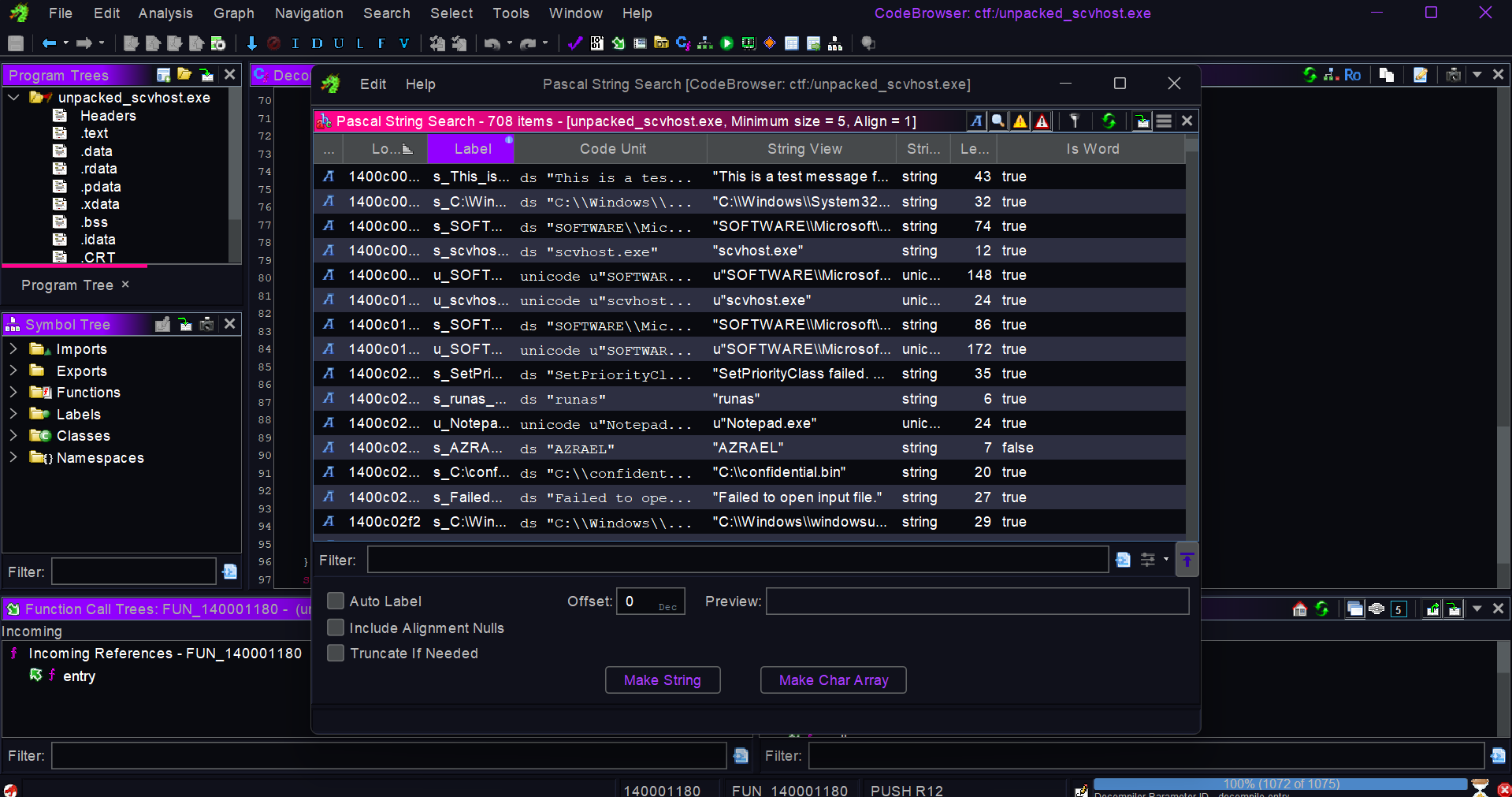This screenshot has width=1512, height=797.
Task: Click the Make String button
Action: 662,680
